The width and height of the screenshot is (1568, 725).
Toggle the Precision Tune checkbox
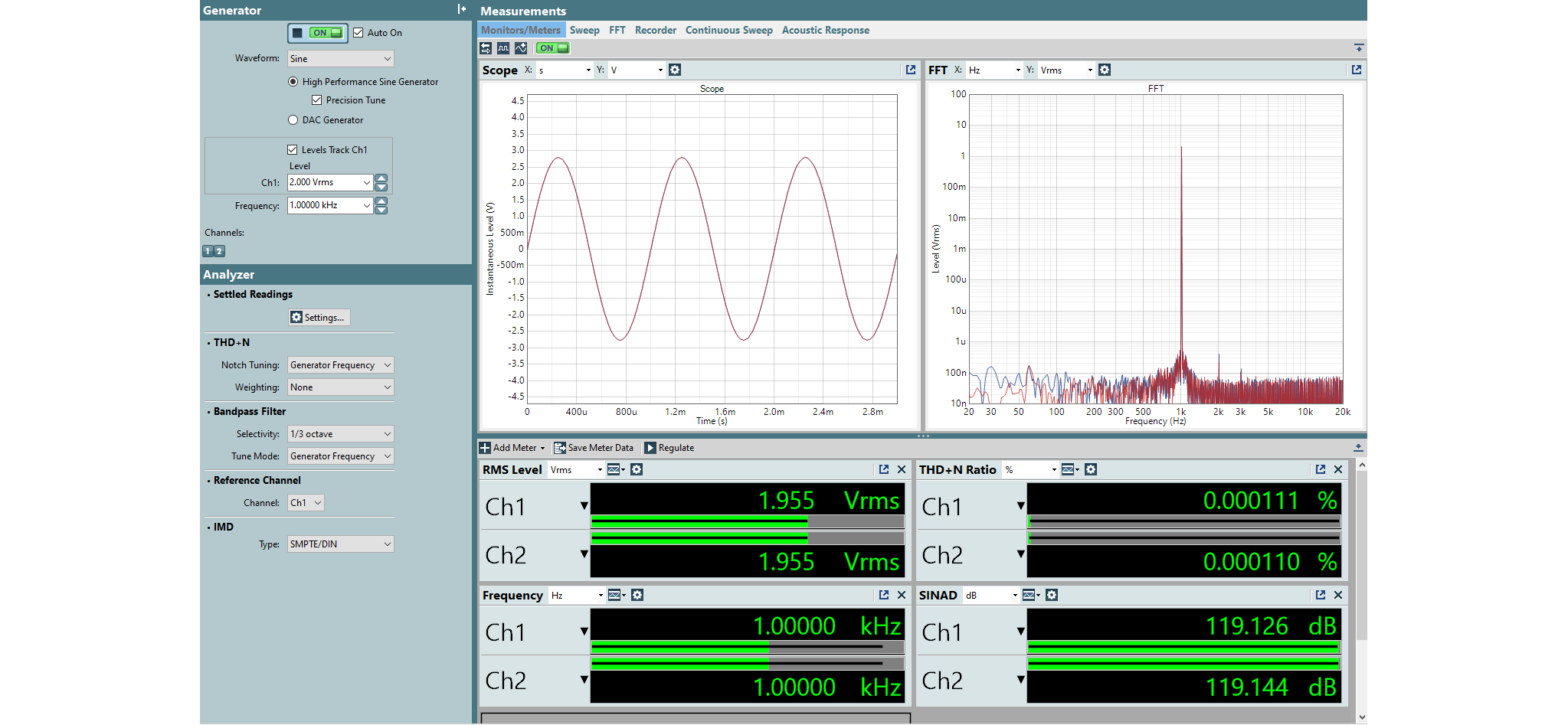click(x=316, y=100)
